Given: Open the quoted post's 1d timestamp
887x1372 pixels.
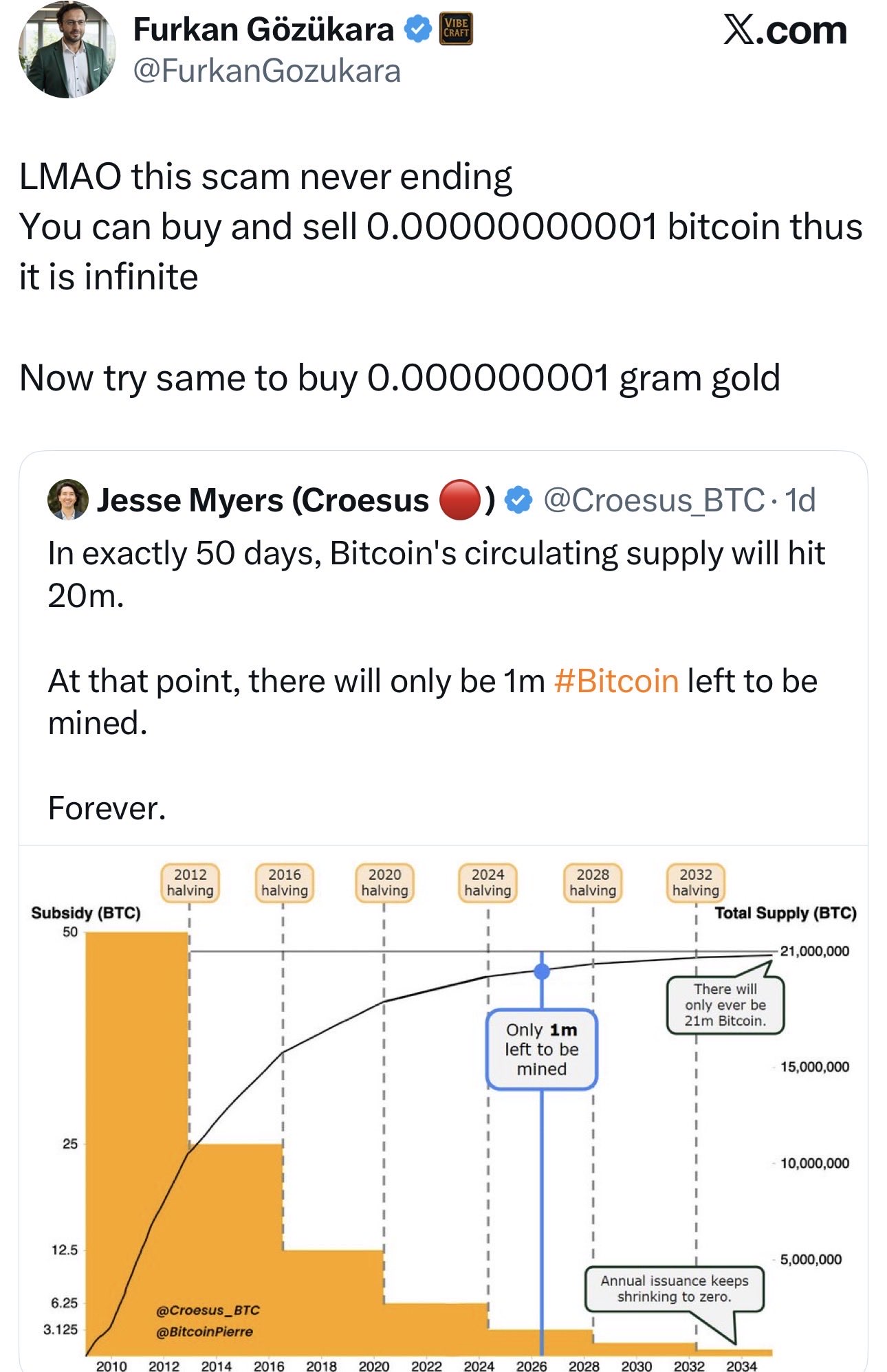Looking at the screenshot, I should tap(800, 500).
